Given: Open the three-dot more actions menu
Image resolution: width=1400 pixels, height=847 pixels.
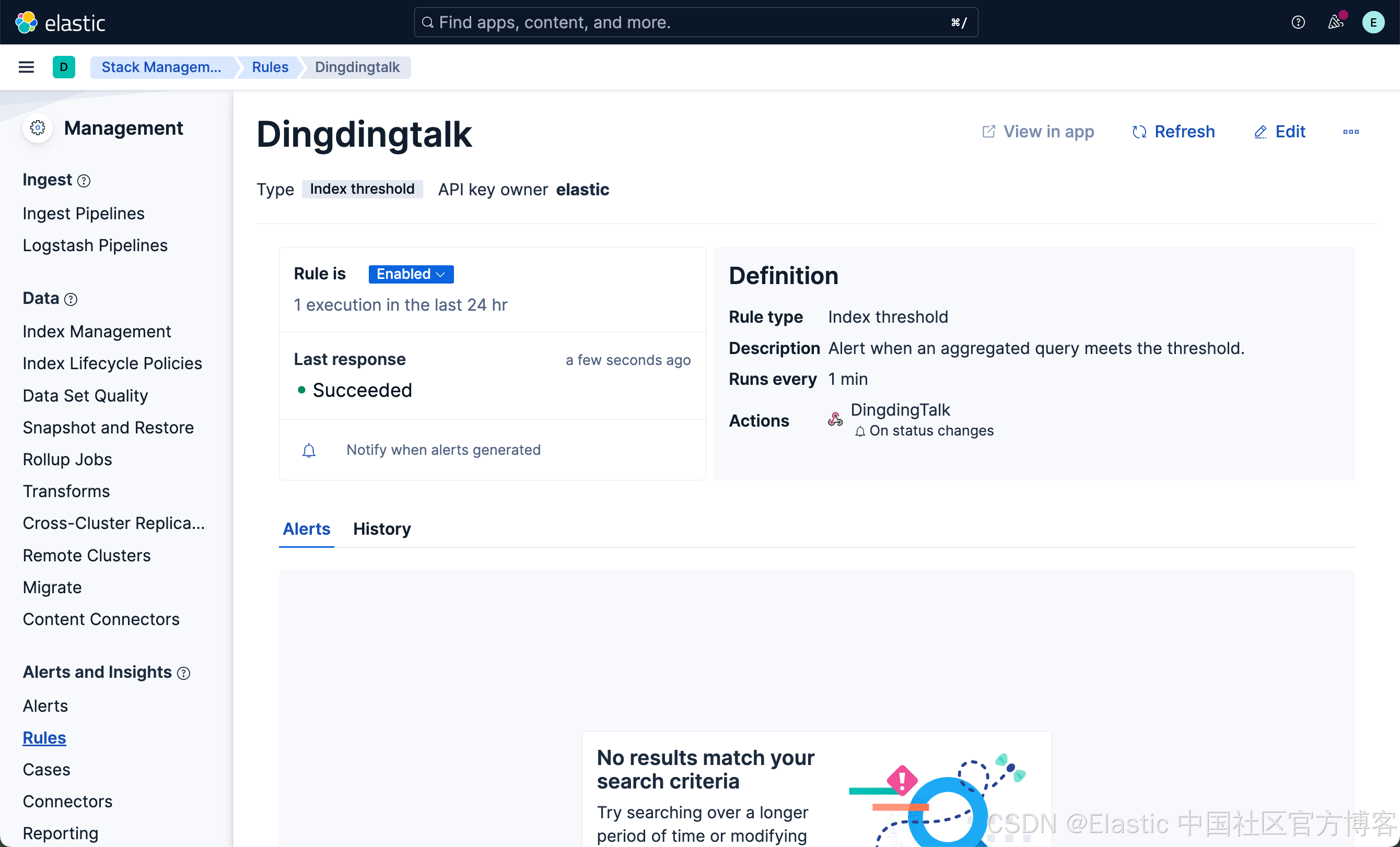Looking at the screenshot, I should [1350, 132].
